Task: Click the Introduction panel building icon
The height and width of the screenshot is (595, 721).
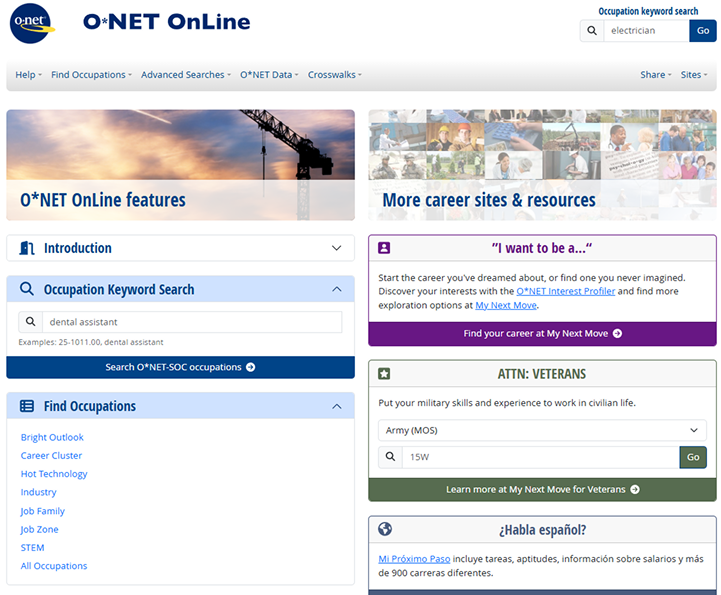Action: [x=27, y=248]
